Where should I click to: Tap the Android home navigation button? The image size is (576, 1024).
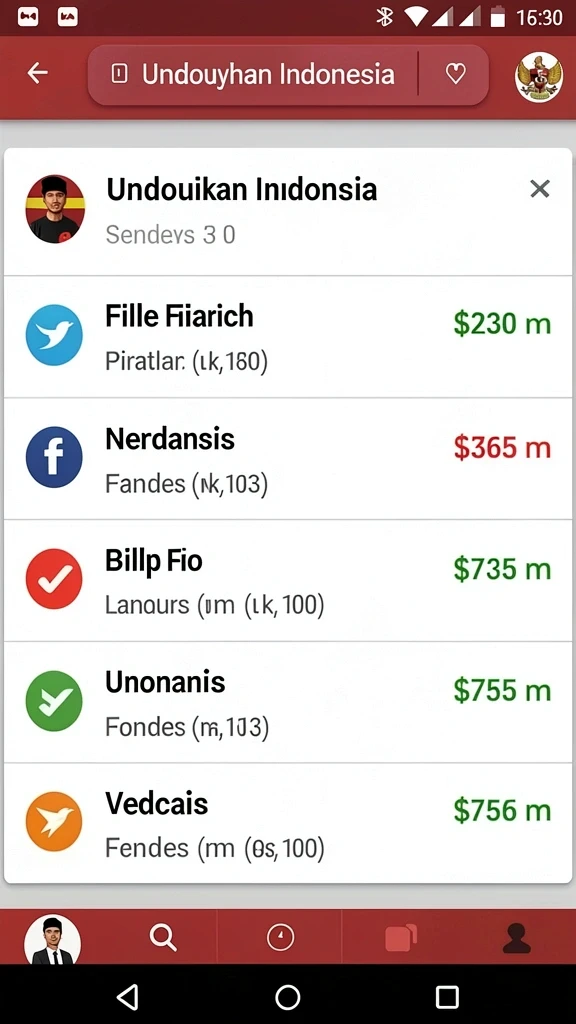(287, 997)
